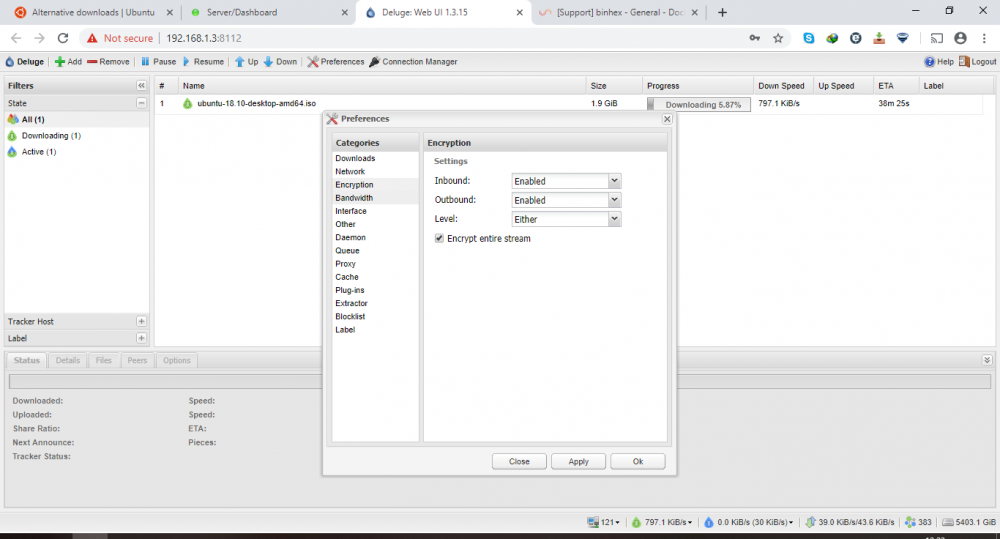Collapse the bottom details panel
The image size is (1000, 539).
pyautogui.click(x=987, y=360)
